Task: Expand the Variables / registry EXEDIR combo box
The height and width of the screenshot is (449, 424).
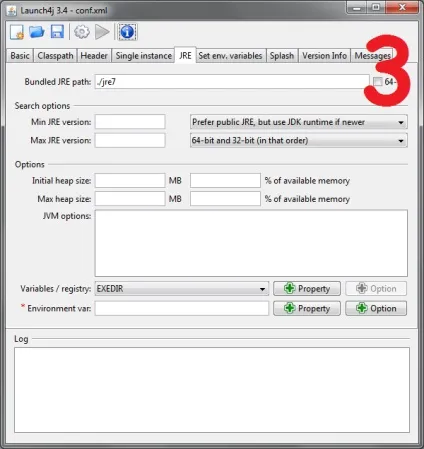Action: pyautogui.click(x=182, y=289)
